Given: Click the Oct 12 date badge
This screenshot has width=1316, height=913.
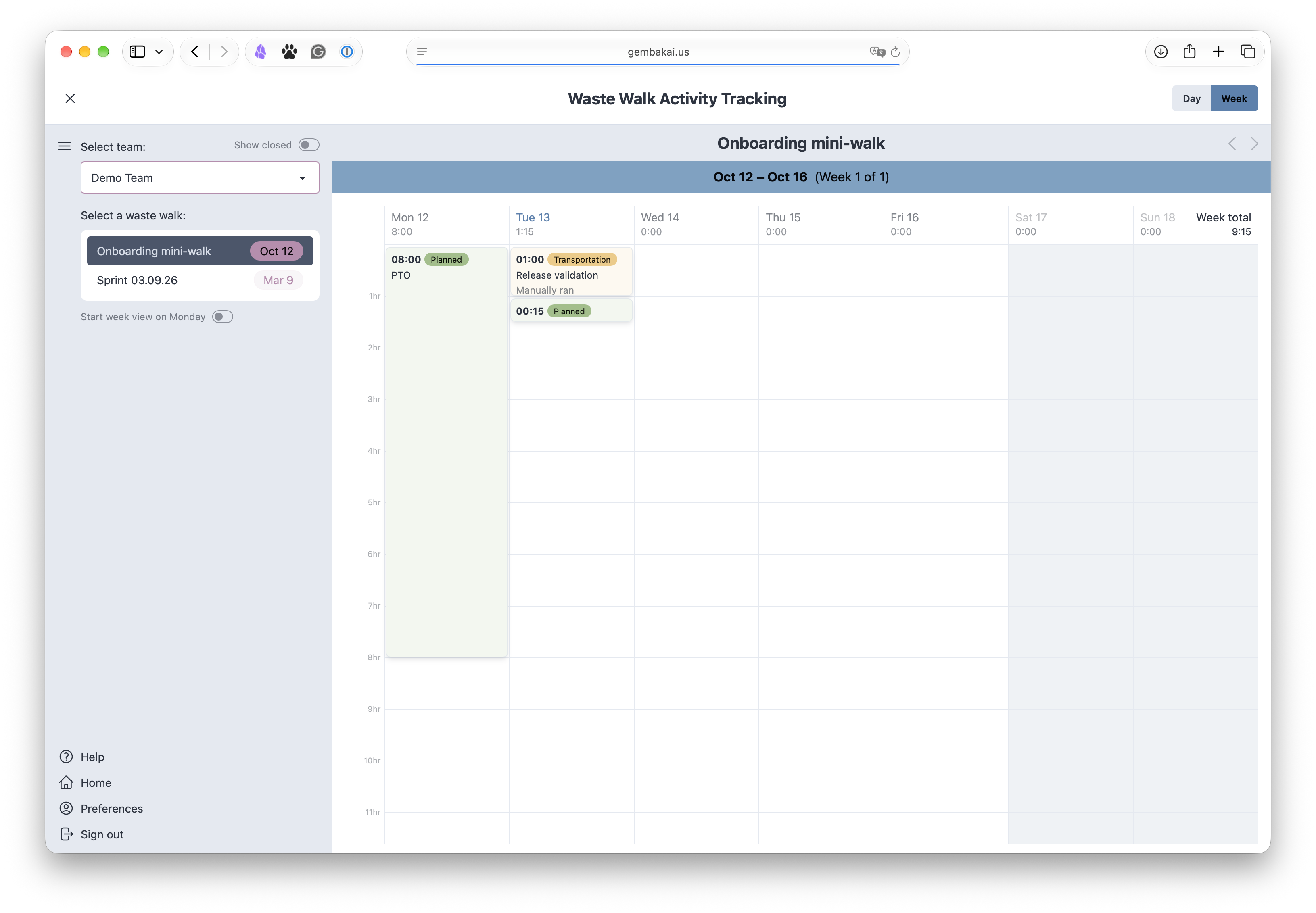Looking at the screenshot, I should (276, 250).
